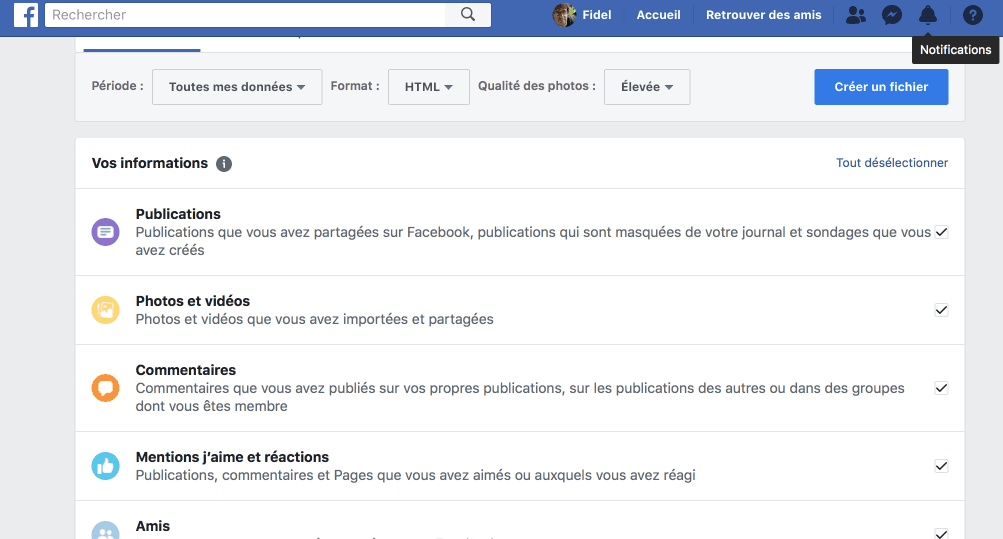Image resolution: width=1003 pixels, height=539 pixels.
Task: Click the Créer un fichier button
Action: [x=881, y=87]
